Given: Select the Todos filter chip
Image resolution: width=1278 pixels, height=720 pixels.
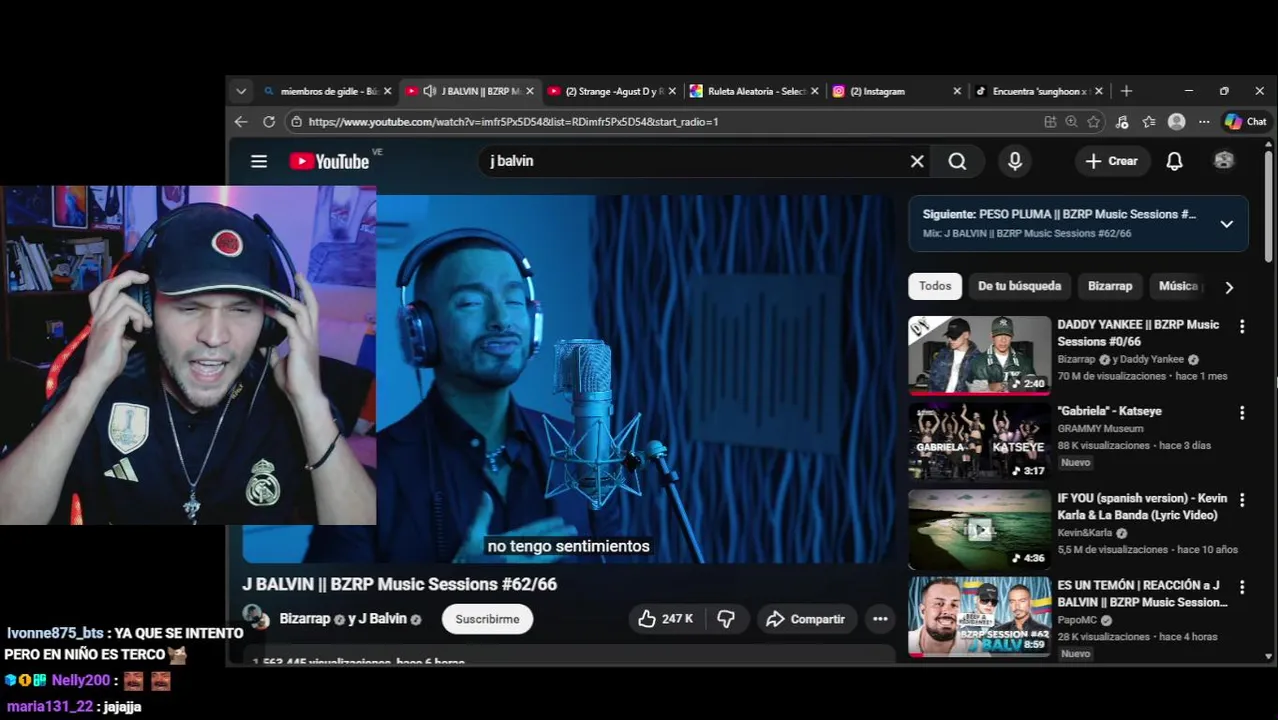Looking at the screenshot, I should click(935, 286).
